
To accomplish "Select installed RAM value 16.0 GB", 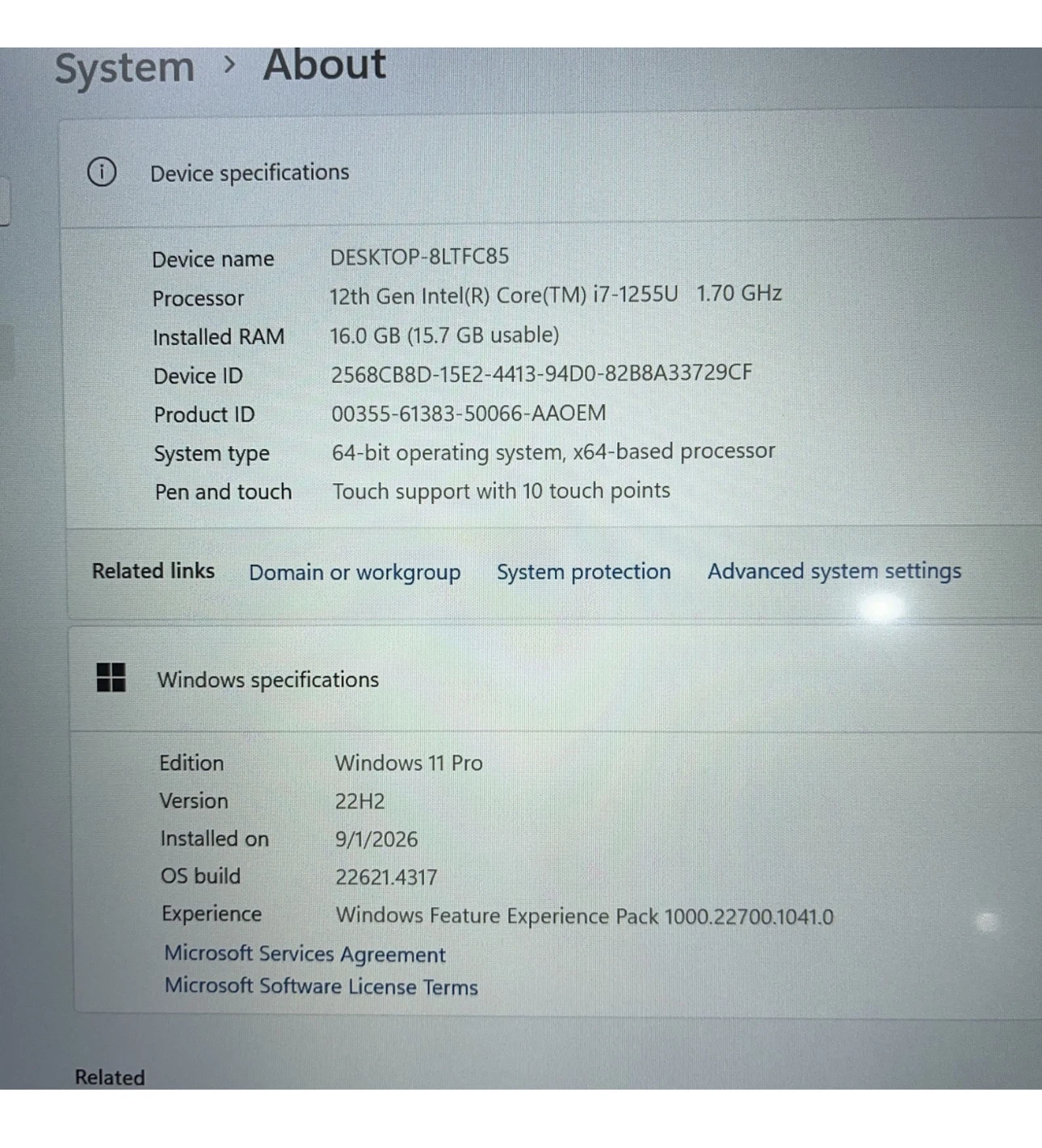I will (x=444, y=335).
